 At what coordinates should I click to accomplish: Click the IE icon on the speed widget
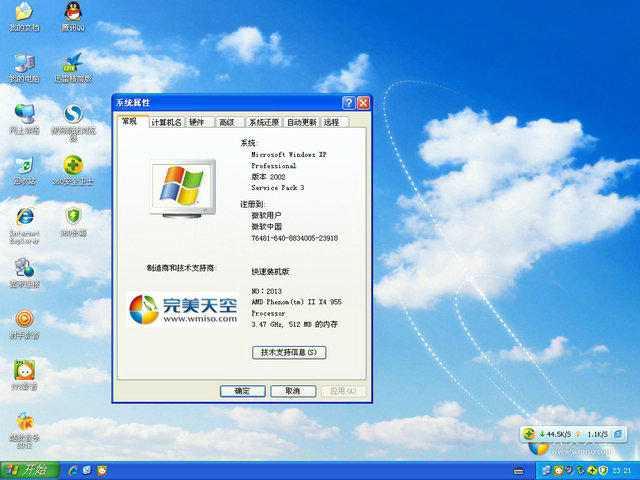coord(618,433)
